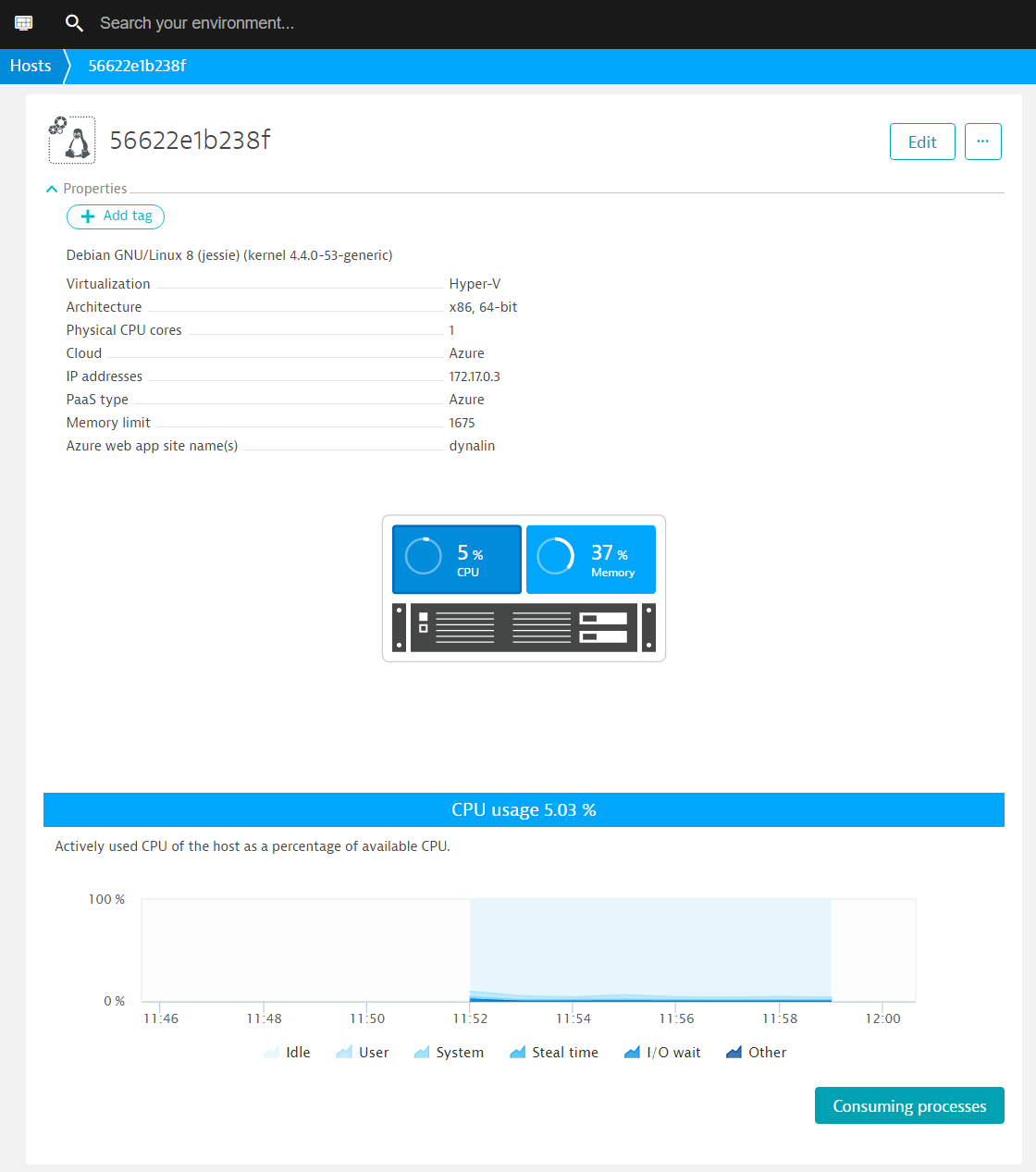The image size is (1036, 1172).
Task: Select the 56622e1b238f breadcrumb
Action: [x=137, y=66]
